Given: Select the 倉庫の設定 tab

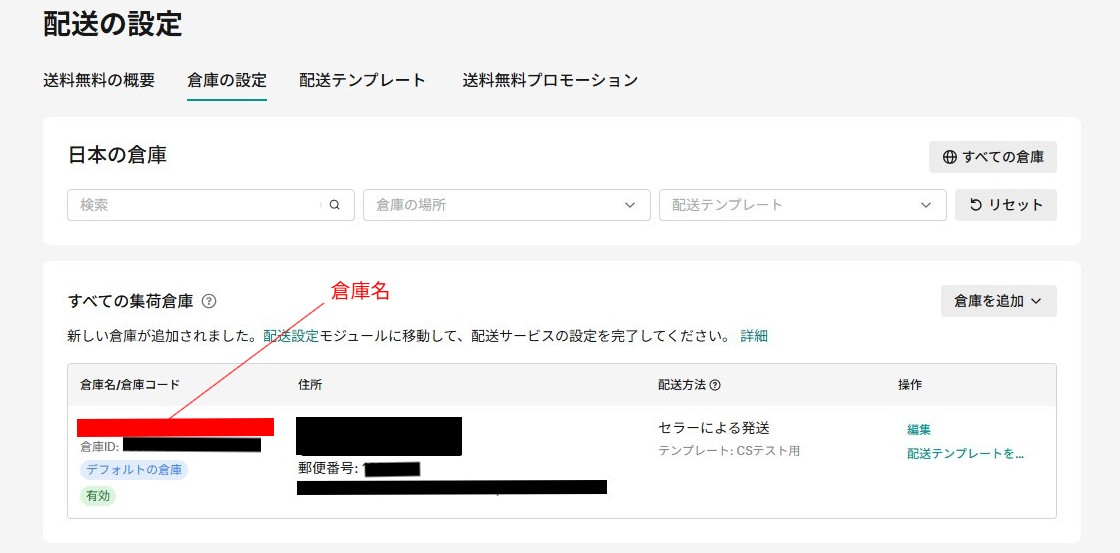Looking at the screenshot, I should point(226,80).
